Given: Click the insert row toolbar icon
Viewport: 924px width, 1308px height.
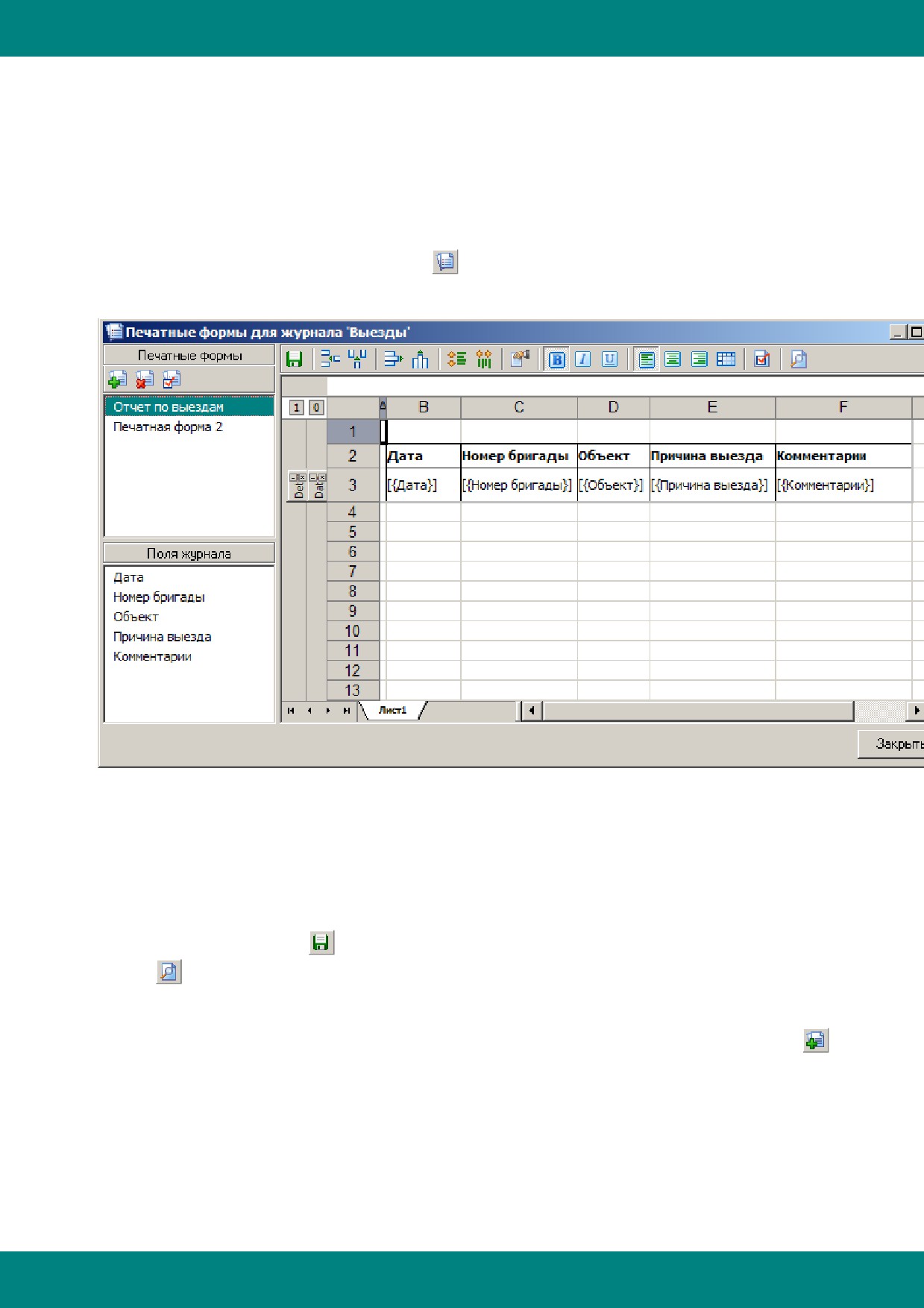Looking at the screenshot, I should click(330, 359).
